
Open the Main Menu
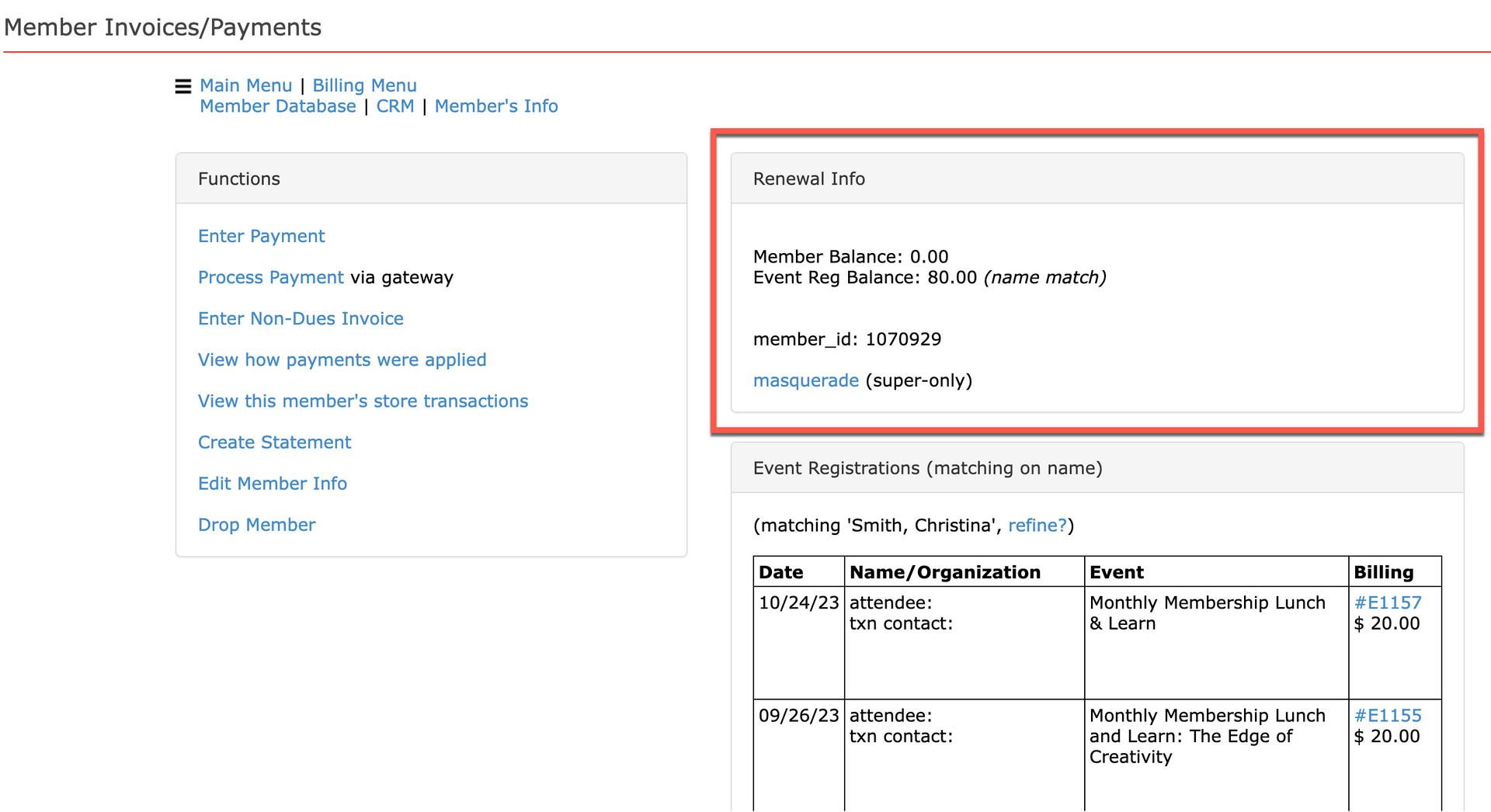tap(246, 85)
